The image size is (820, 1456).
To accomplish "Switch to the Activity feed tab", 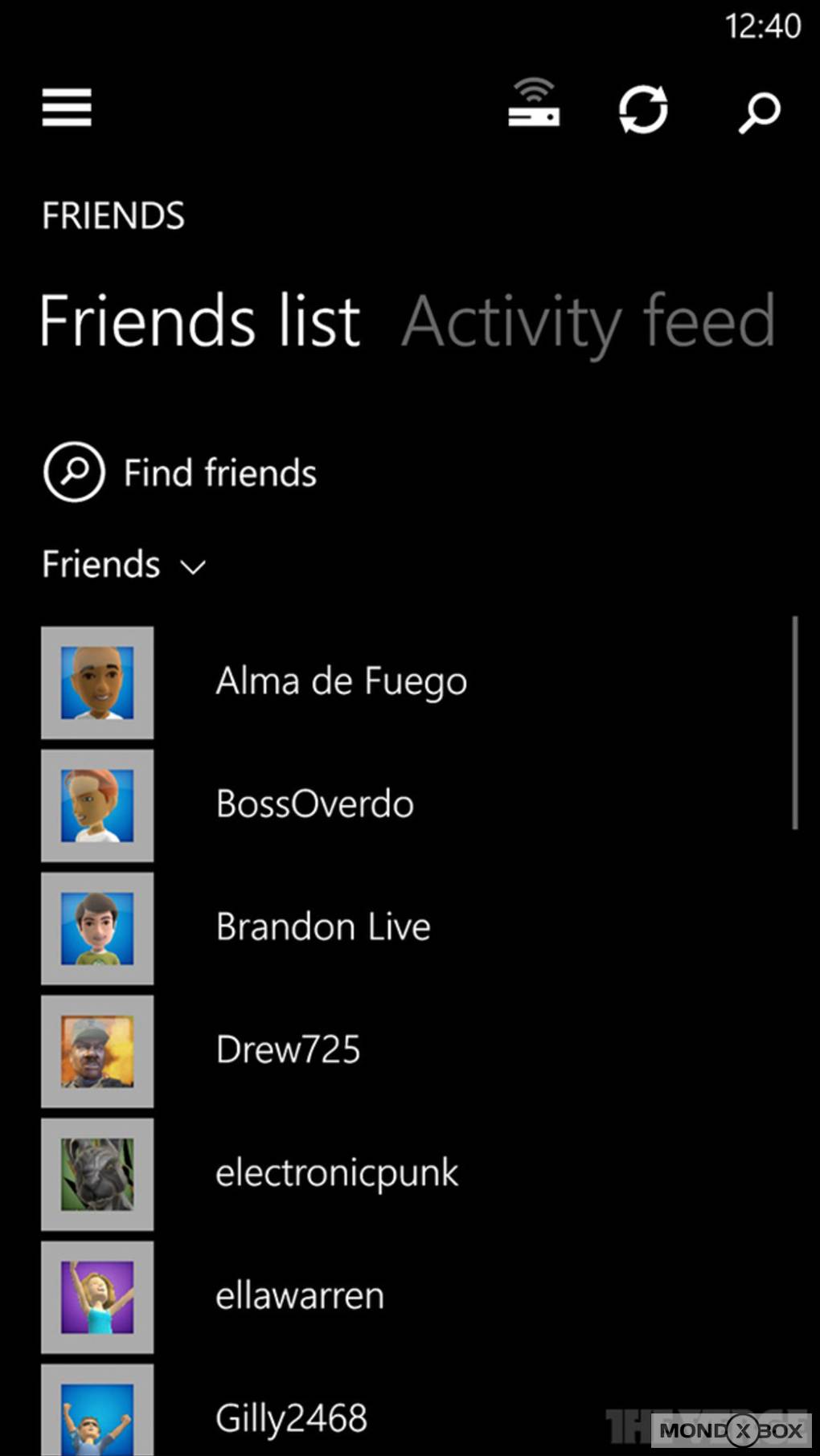I will coord(588,321).
